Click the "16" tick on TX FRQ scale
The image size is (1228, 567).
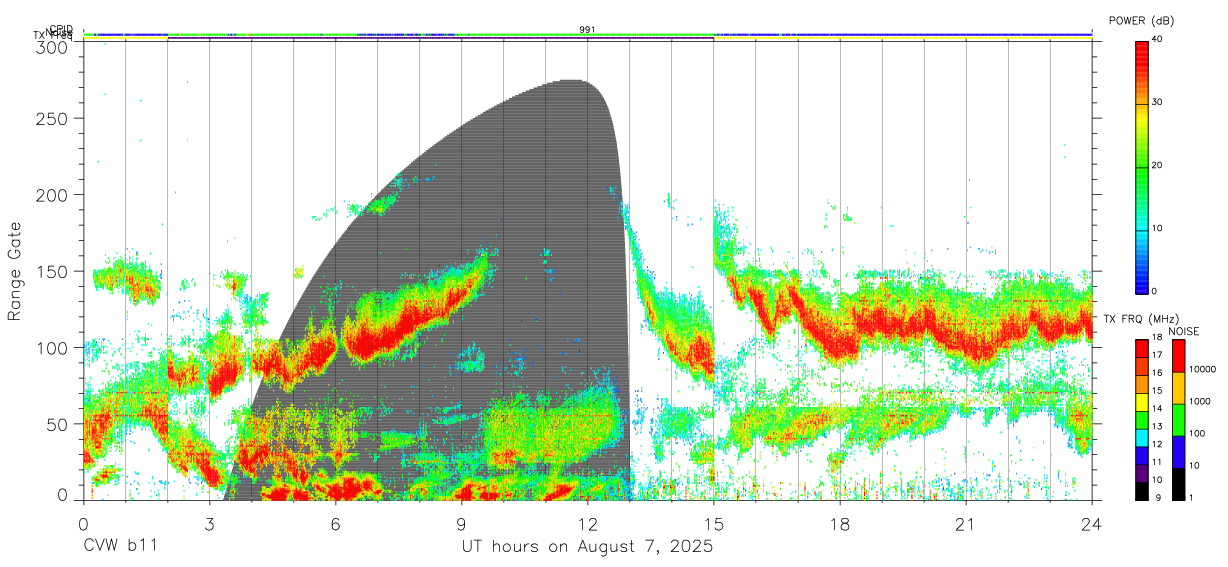pyautogui.click(x=1156, y=373)
